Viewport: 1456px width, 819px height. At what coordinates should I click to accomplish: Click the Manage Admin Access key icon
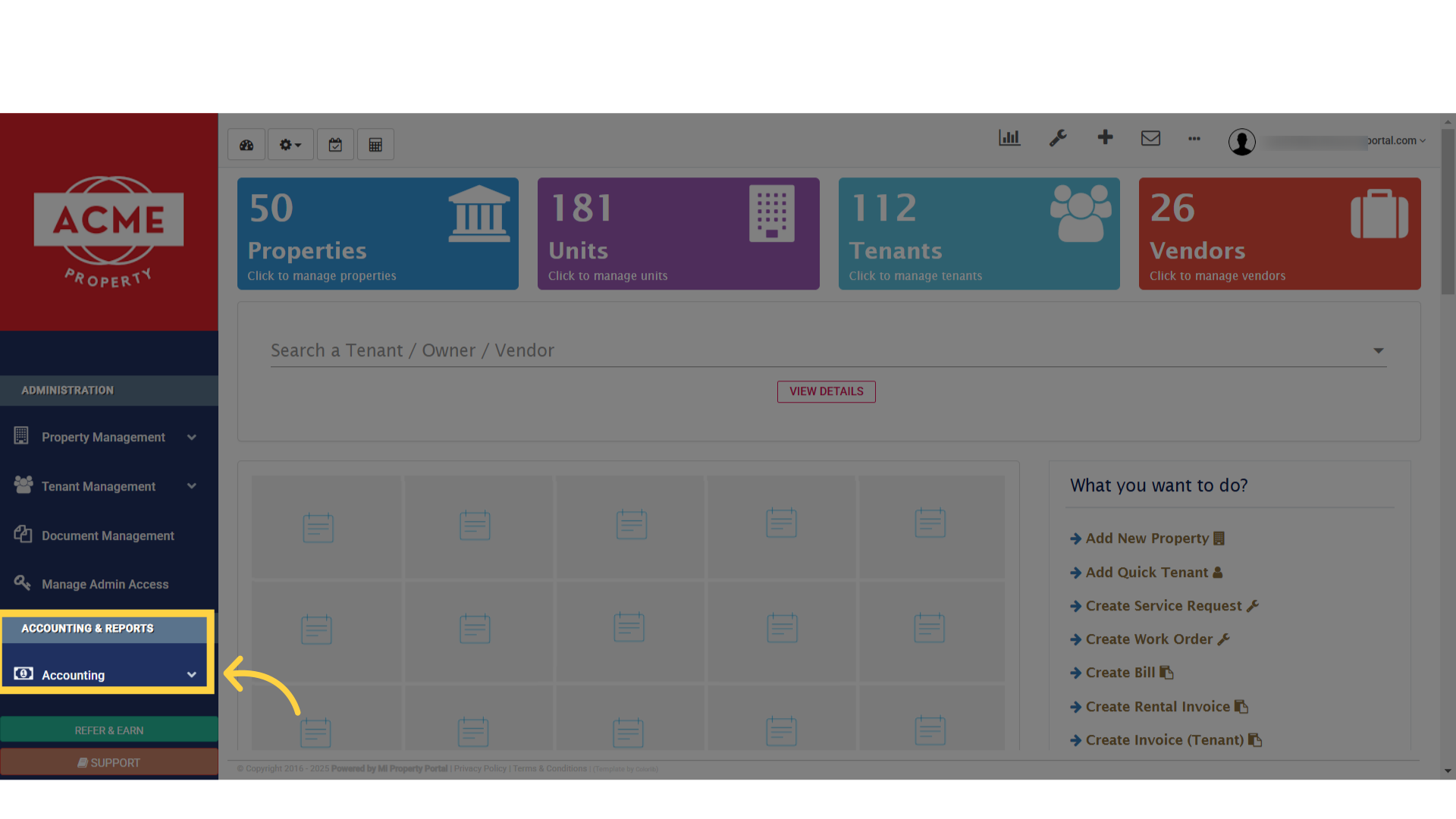22,582
